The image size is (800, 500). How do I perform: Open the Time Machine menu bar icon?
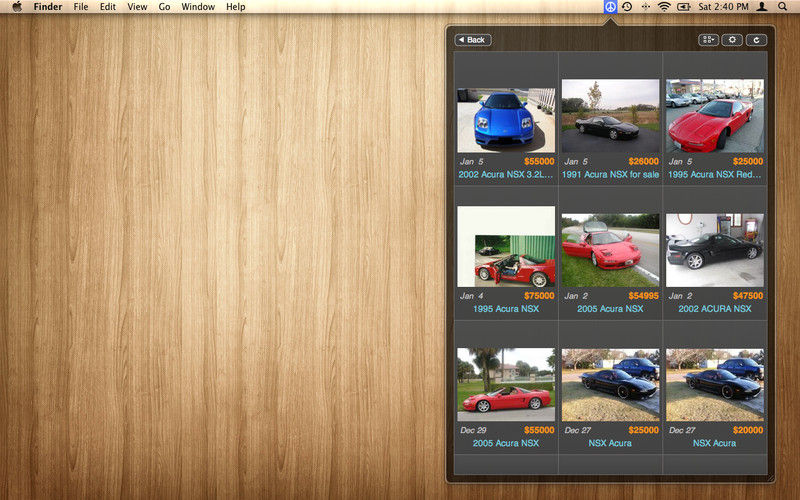(627, 7)
